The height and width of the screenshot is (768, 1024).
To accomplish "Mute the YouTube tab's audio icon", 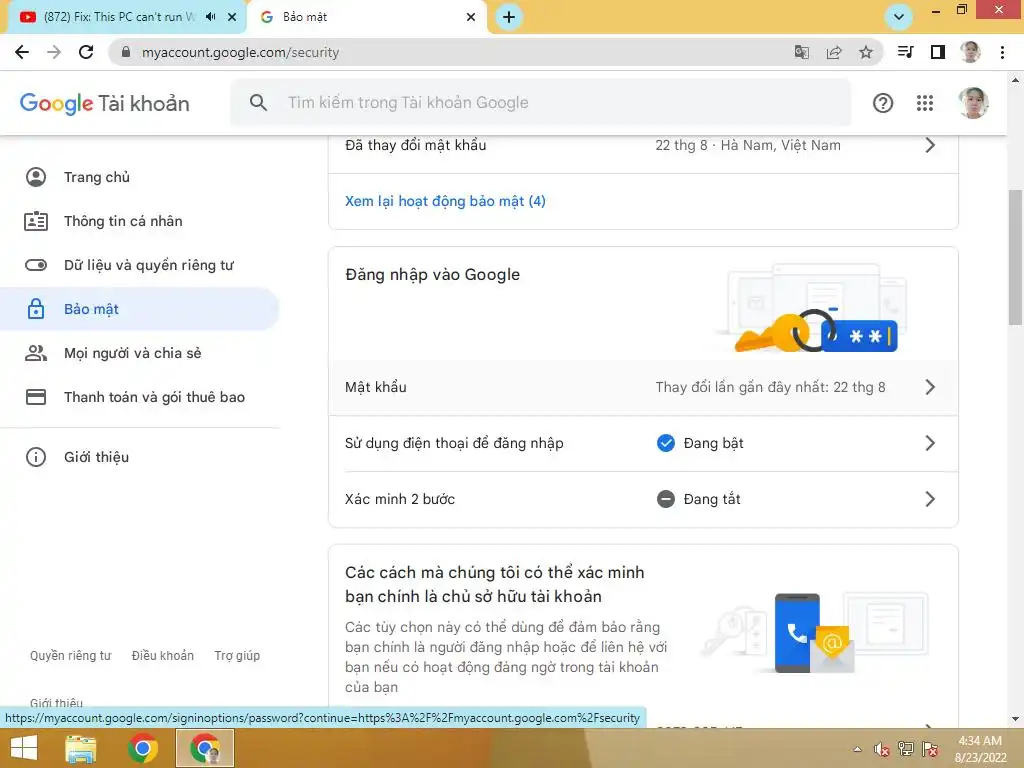I will tap(210, 17).
